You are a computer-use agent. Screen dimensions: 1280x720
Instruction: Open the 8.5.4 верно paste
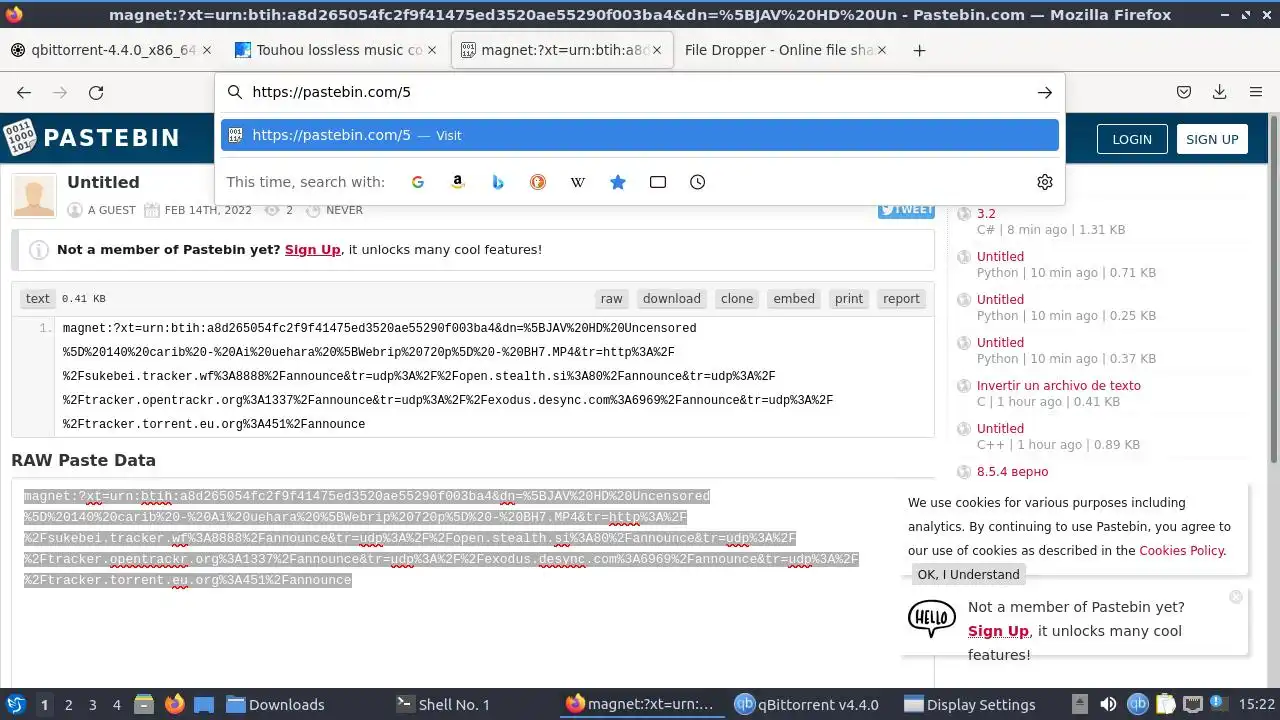click(x=1012, y=471)
